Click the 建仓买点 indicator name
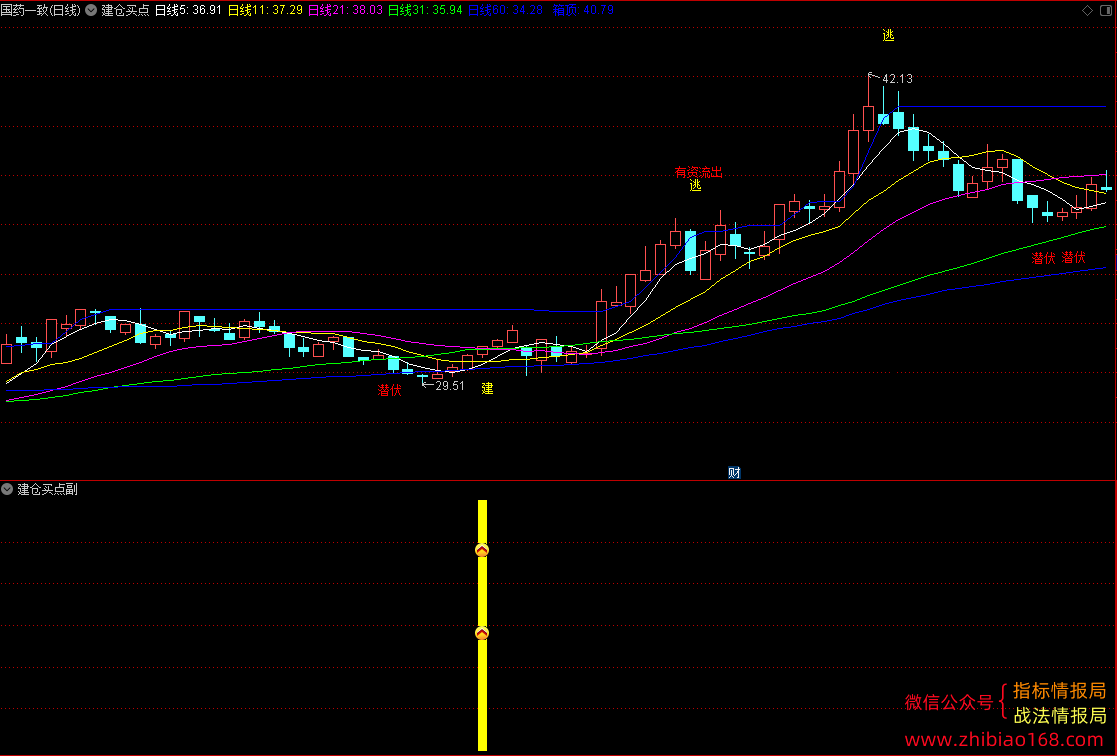1117x756 pixels. click(125, 10)
